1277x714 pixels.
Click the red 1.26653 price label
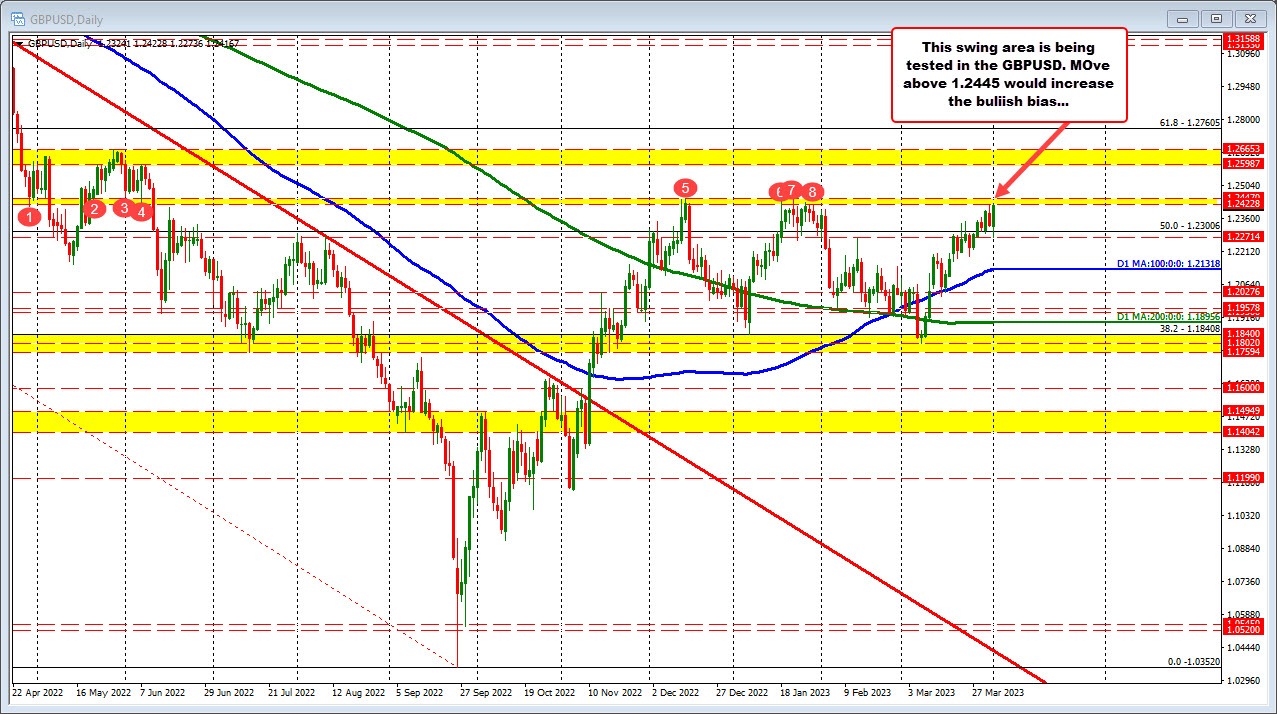pyautogui.click(x=1243, y=148)
